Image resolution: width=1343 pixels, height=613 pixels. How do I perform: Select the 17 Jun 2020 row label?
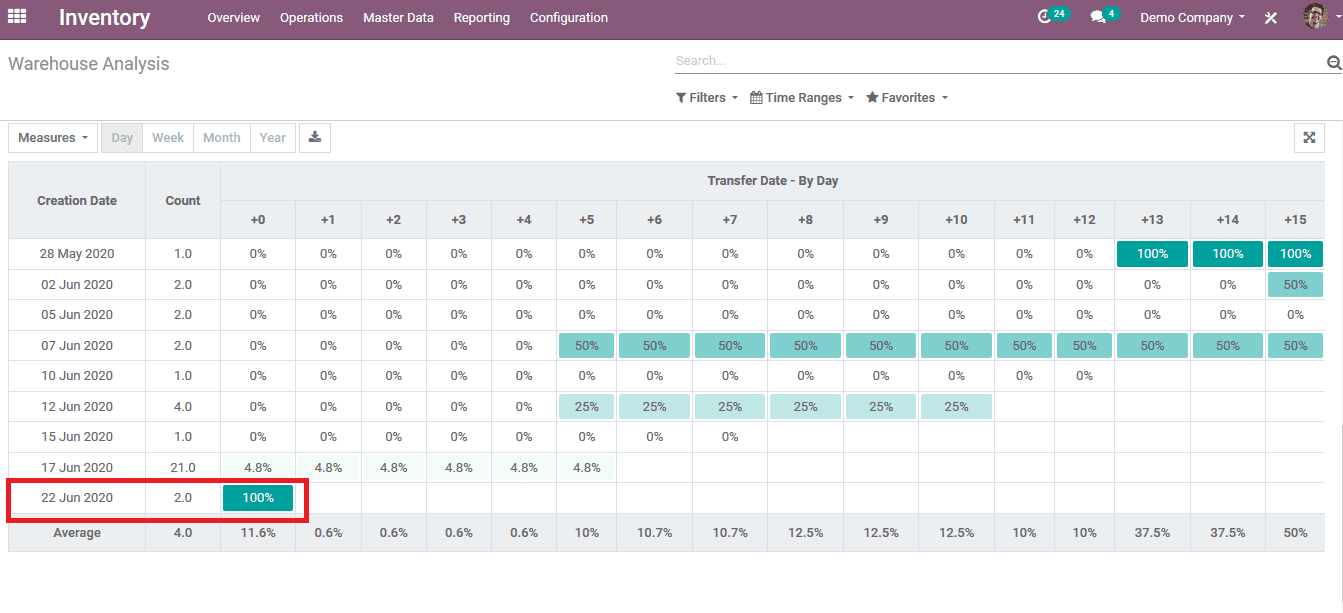[x=77, y=468]
